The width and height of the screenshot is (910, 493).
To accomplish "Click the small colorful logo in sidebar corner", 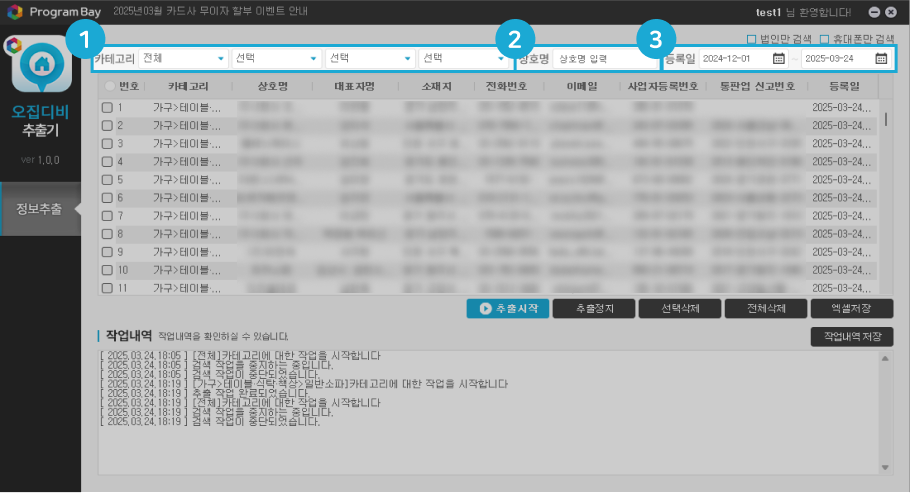I will 13,45.
